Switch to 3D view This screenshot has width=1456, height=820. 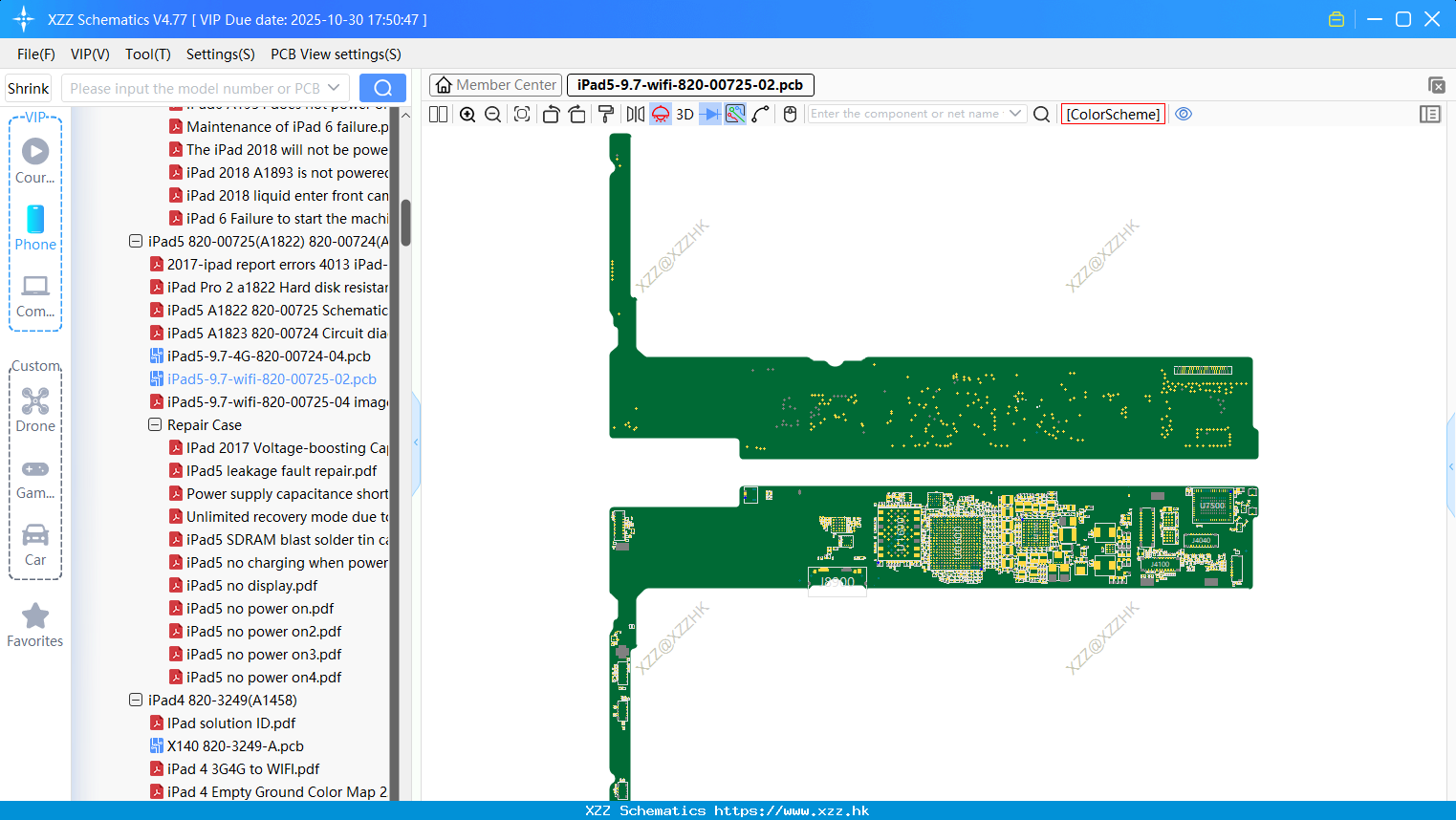(685, 114)
